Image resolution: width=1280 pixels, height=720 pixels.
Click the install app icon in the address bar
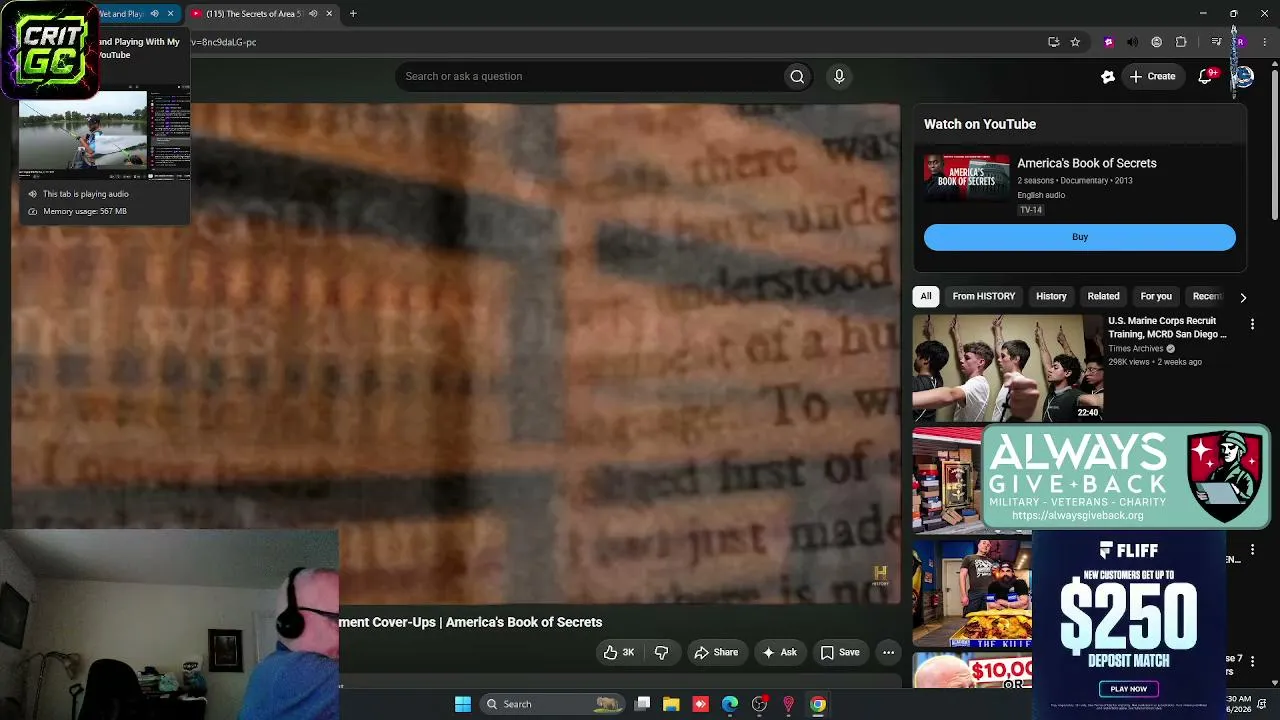pyautogui.click(x=1053, y=42)
